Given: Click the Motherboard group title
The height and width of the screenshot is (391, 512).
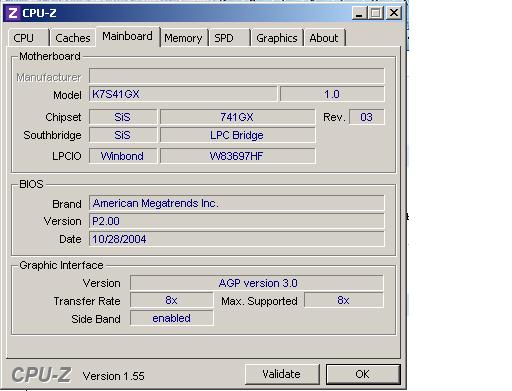Looking at the screenshot, I should click(x=50, y=56).
